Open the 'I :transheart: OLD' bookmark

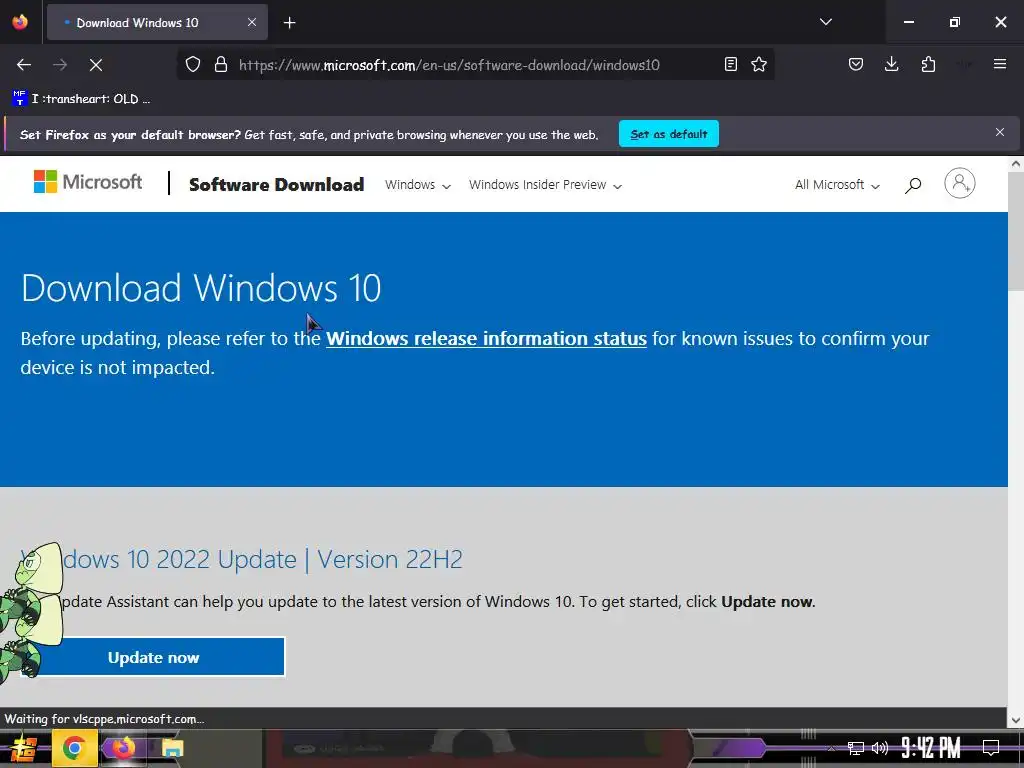click(x=81, y=99)
